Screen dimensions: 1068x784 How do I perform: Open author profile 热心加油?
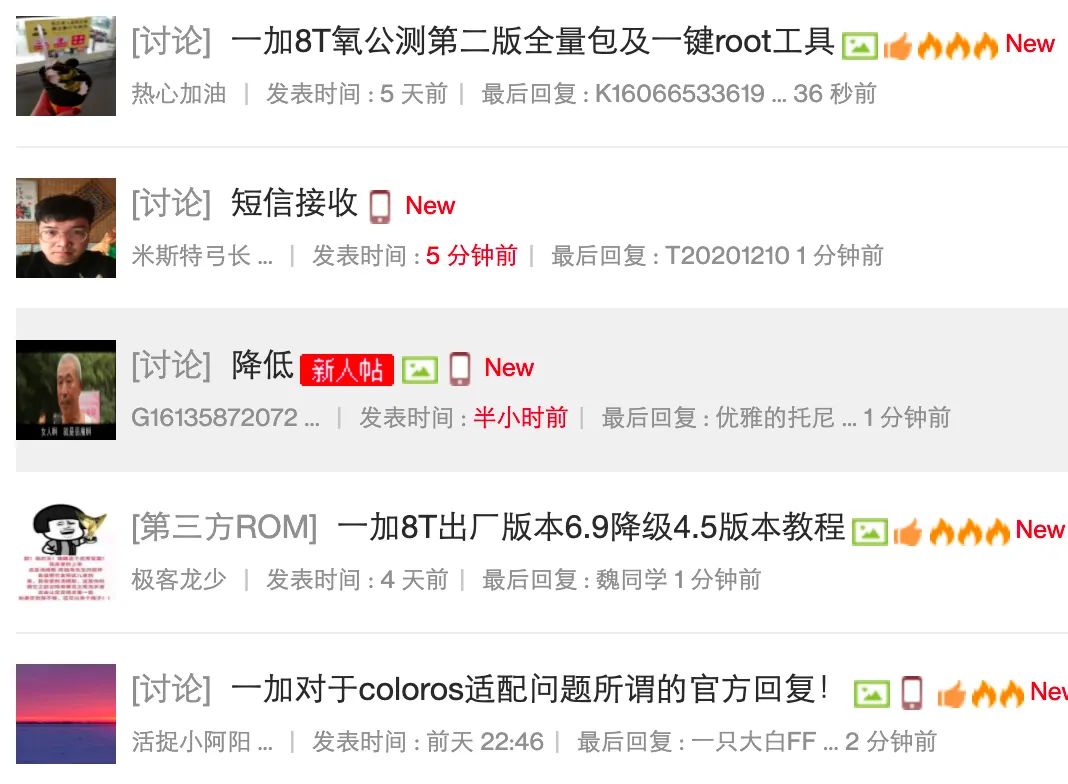point(178,93)
